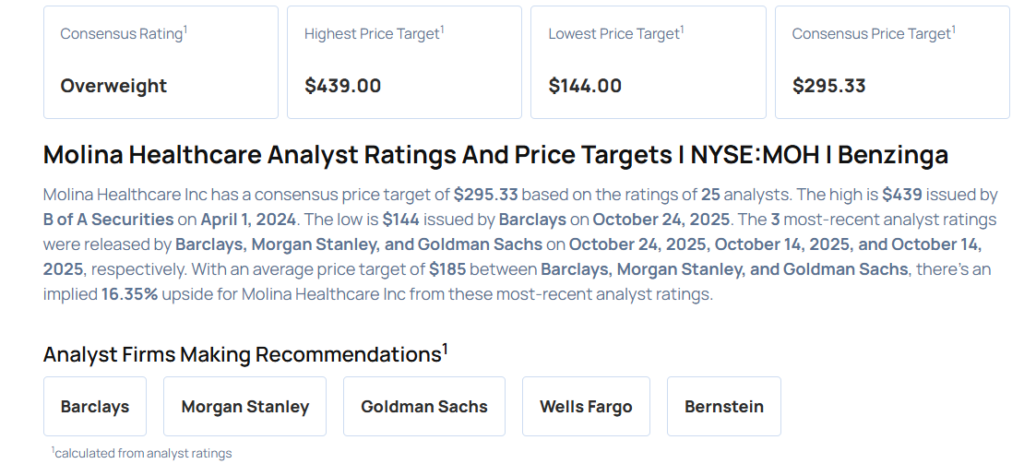Click $295.33 in the Consensus Price Target card

pyautogui.click(x=829, y=86)
